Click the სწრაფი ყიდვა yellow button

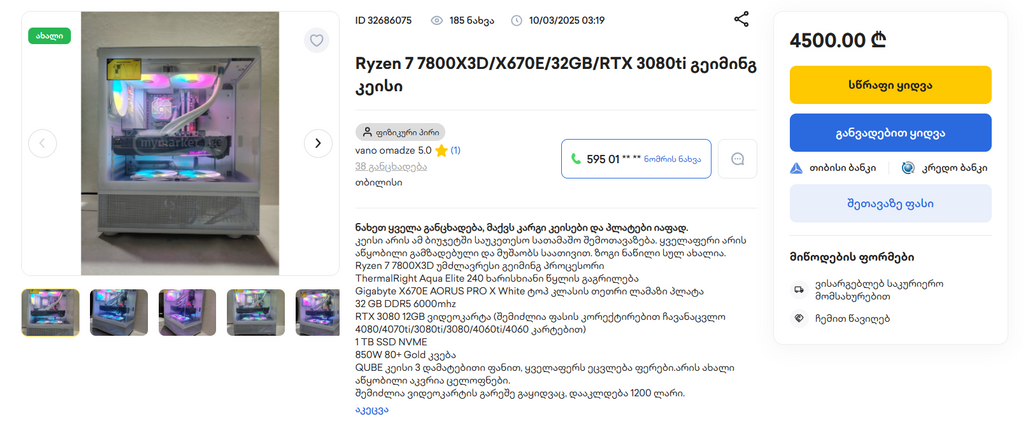(890, 85)
